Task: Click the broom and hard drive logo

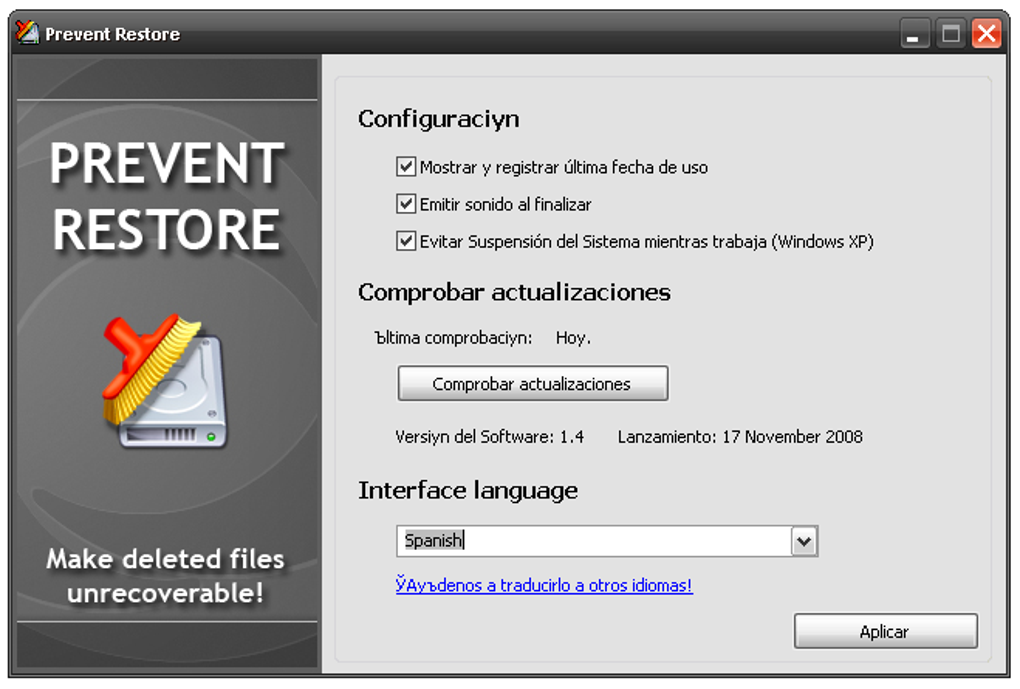Action: pyautogui.click(x=165, y=381)
